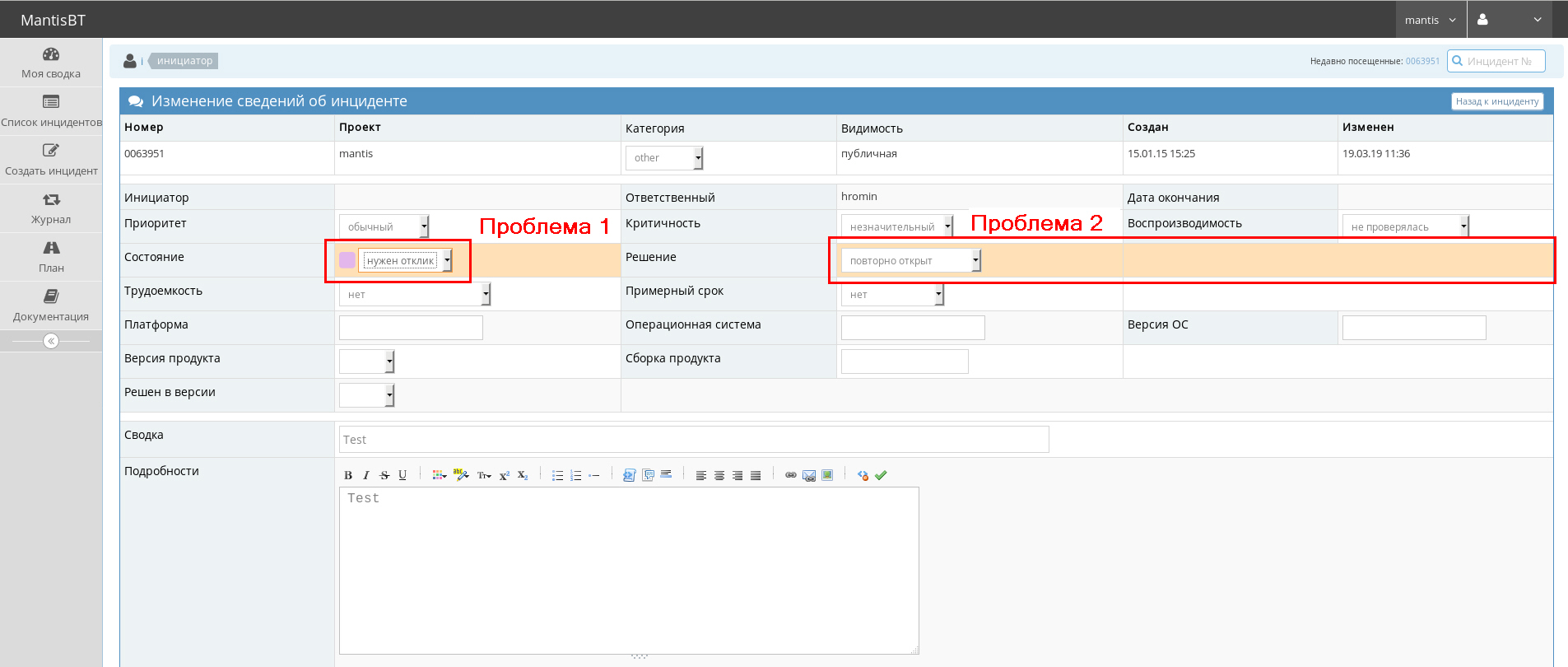The height and width of the screenshot is (667, 1568).
Task: Expand the Приоритет dropdown
Action: pyautogui.click(x=384, y=226)
